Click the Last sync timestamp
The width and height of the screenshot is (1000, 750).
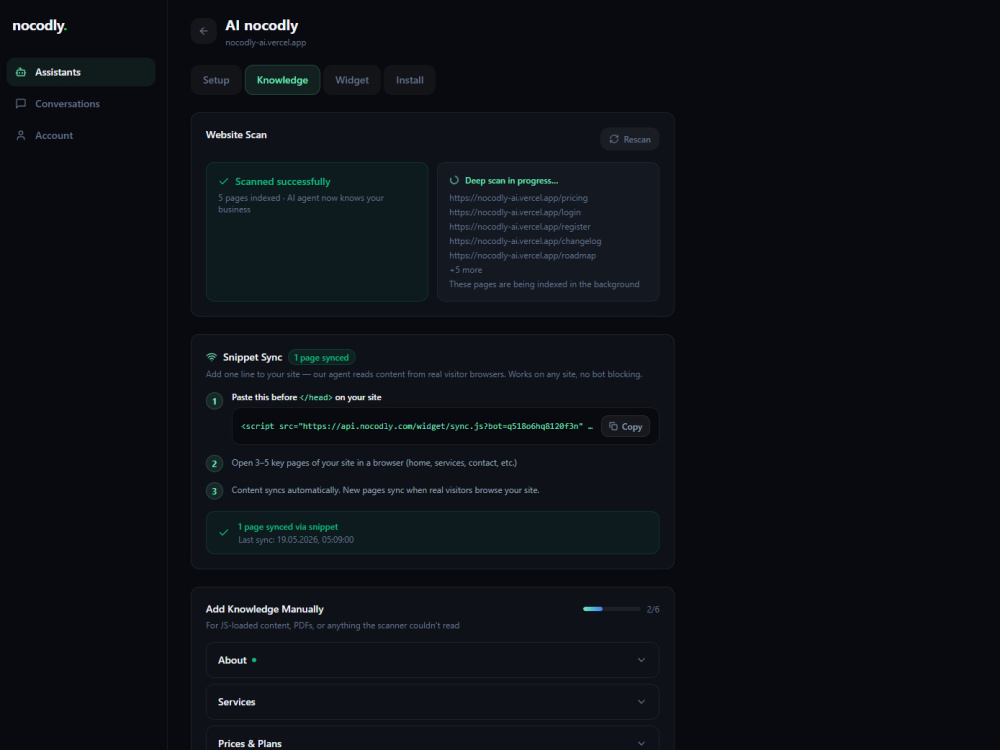pos(296,540)
